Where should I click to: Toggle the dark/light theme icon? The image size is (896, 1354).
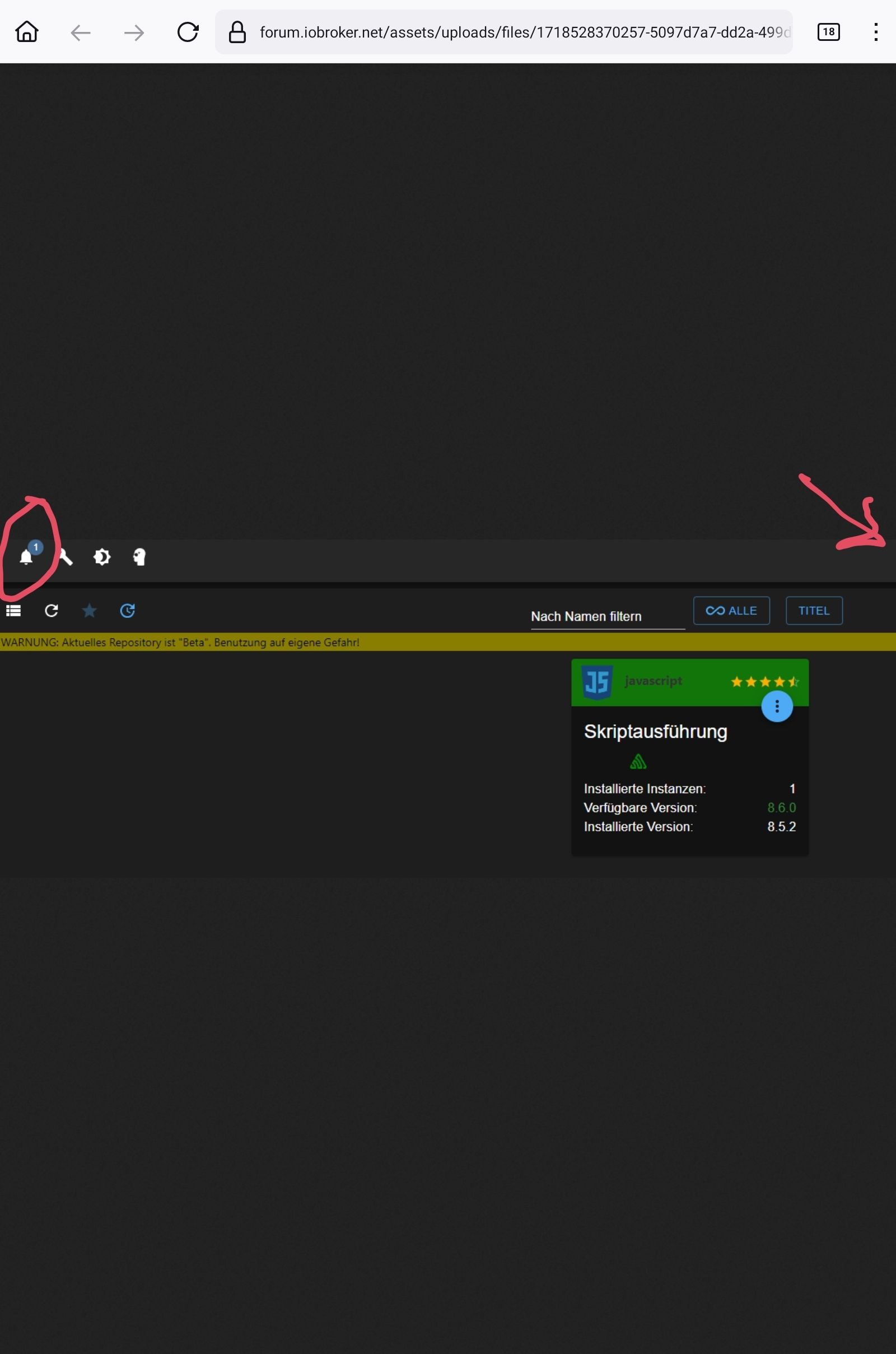coord(102,557)
